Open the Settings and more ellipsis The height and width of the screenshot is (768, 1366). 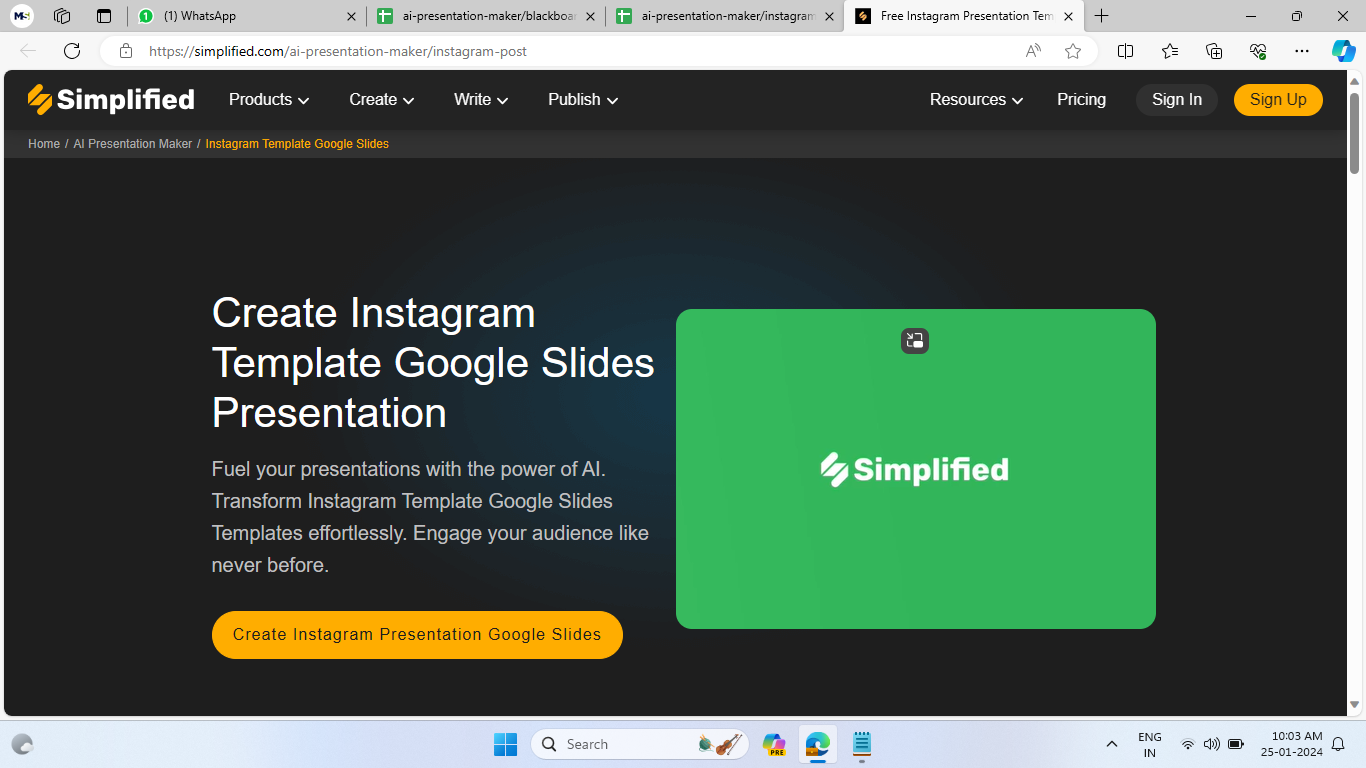click(x=1301, y=51)
